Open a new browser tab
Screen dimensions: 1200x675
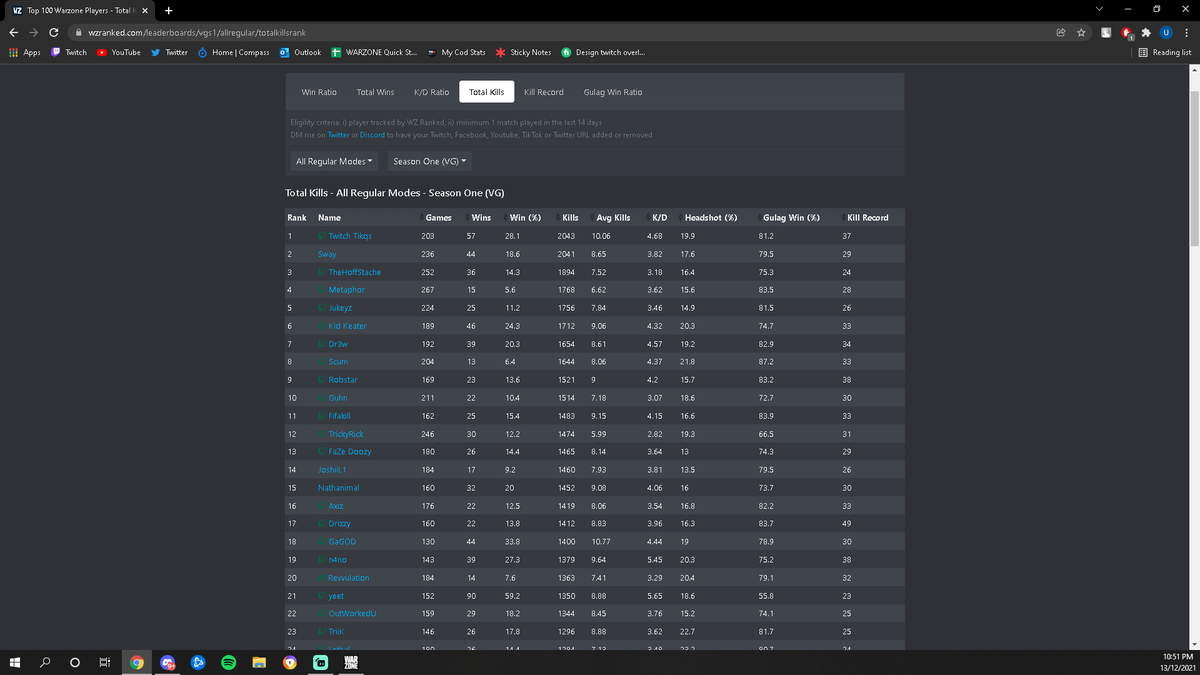(168, 10)
